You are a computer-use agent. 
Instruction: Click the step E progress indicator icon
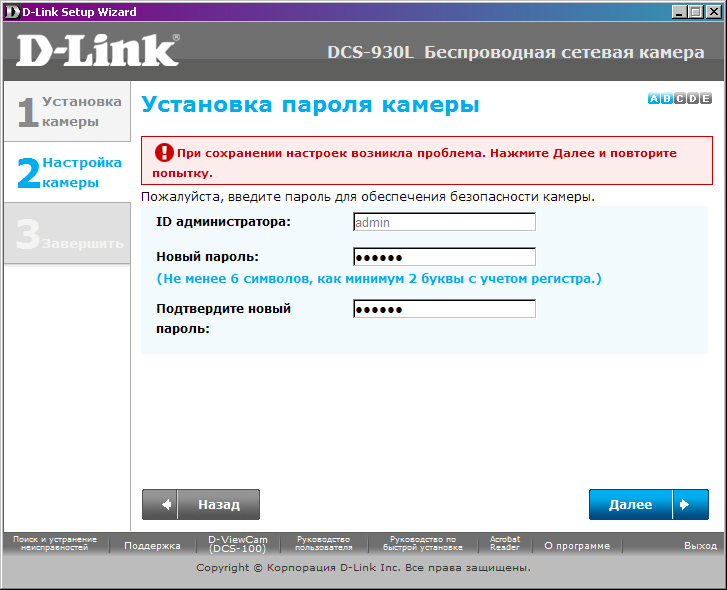(706, 98)
